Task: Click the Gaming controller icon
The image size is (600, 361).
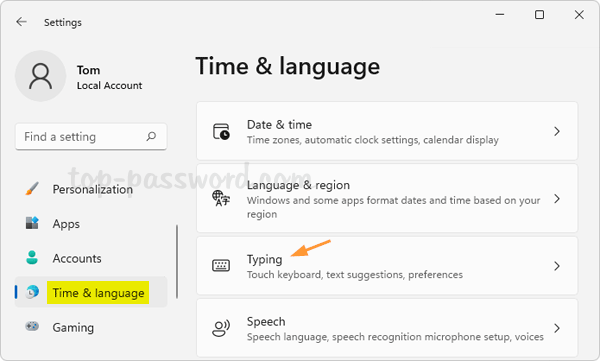Action: click(32, 327)
